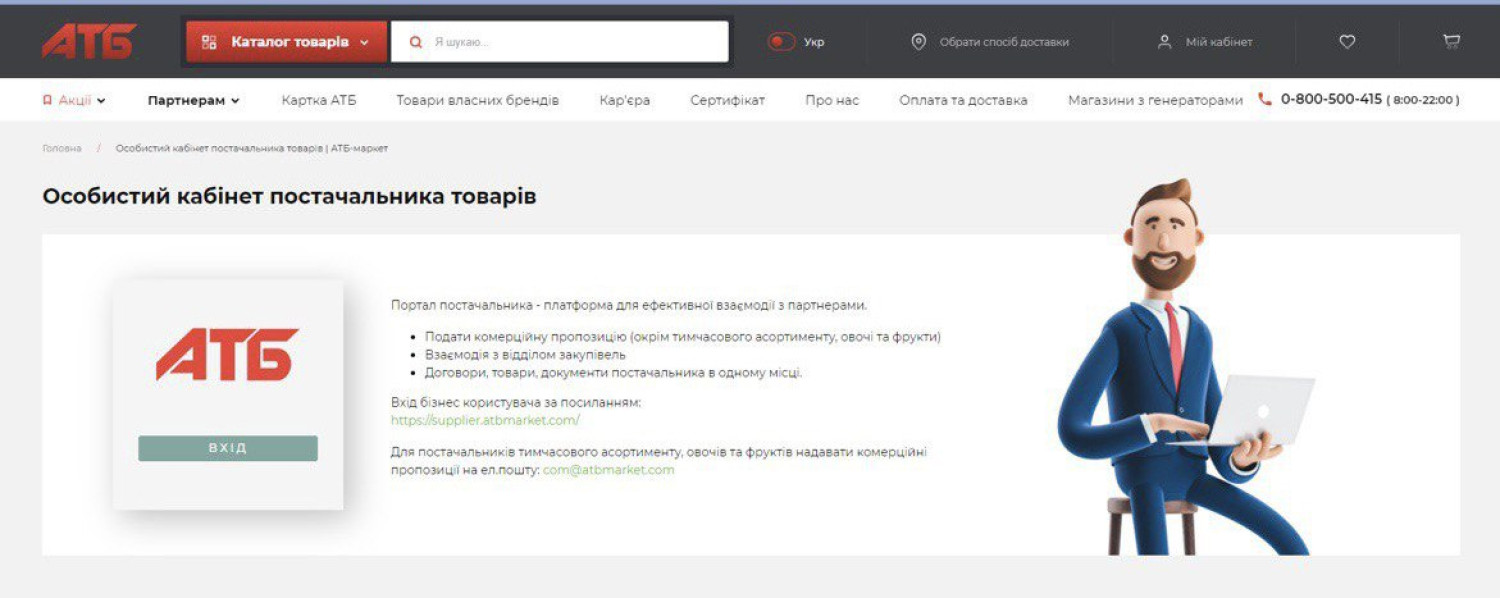Screen dimensions: 1500x598
Task: Click the search magnifier icon
Action: pos(416,42)
